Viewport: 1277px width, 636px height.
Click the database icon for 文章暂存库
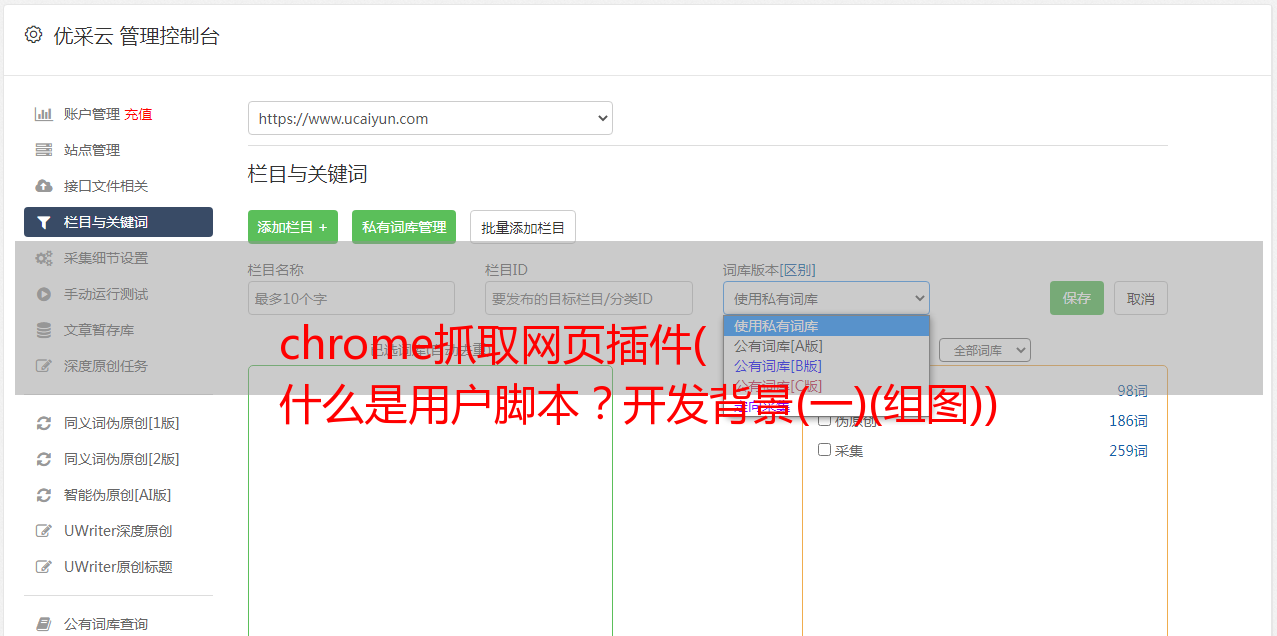click(44, 330)
